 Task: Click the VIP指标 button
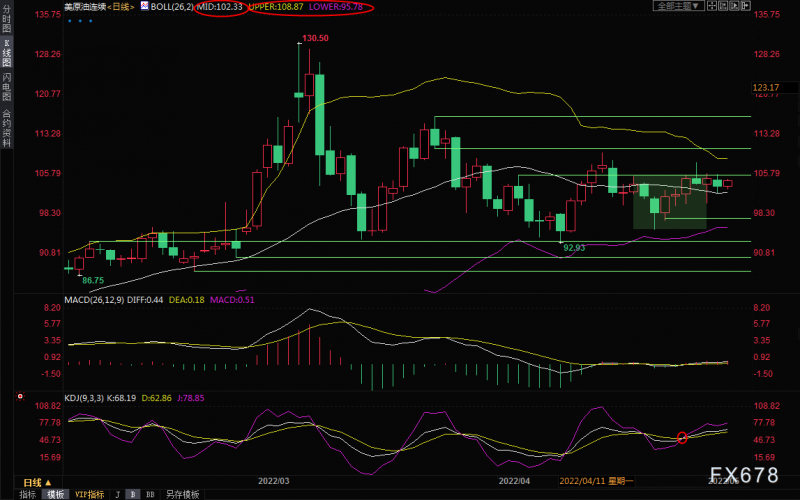tap(88, 494)
